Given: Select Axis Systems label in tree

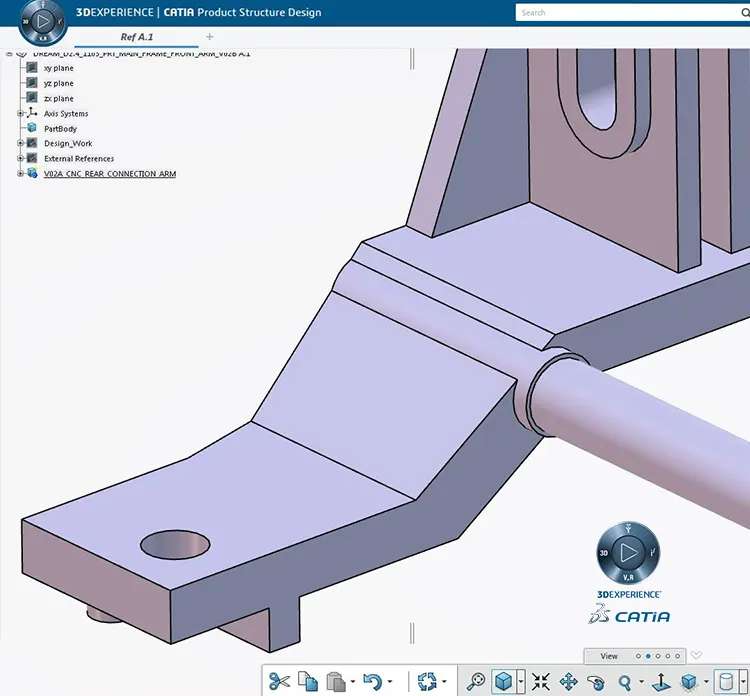Looking at the screenshot, I should [x=66, y=113].
